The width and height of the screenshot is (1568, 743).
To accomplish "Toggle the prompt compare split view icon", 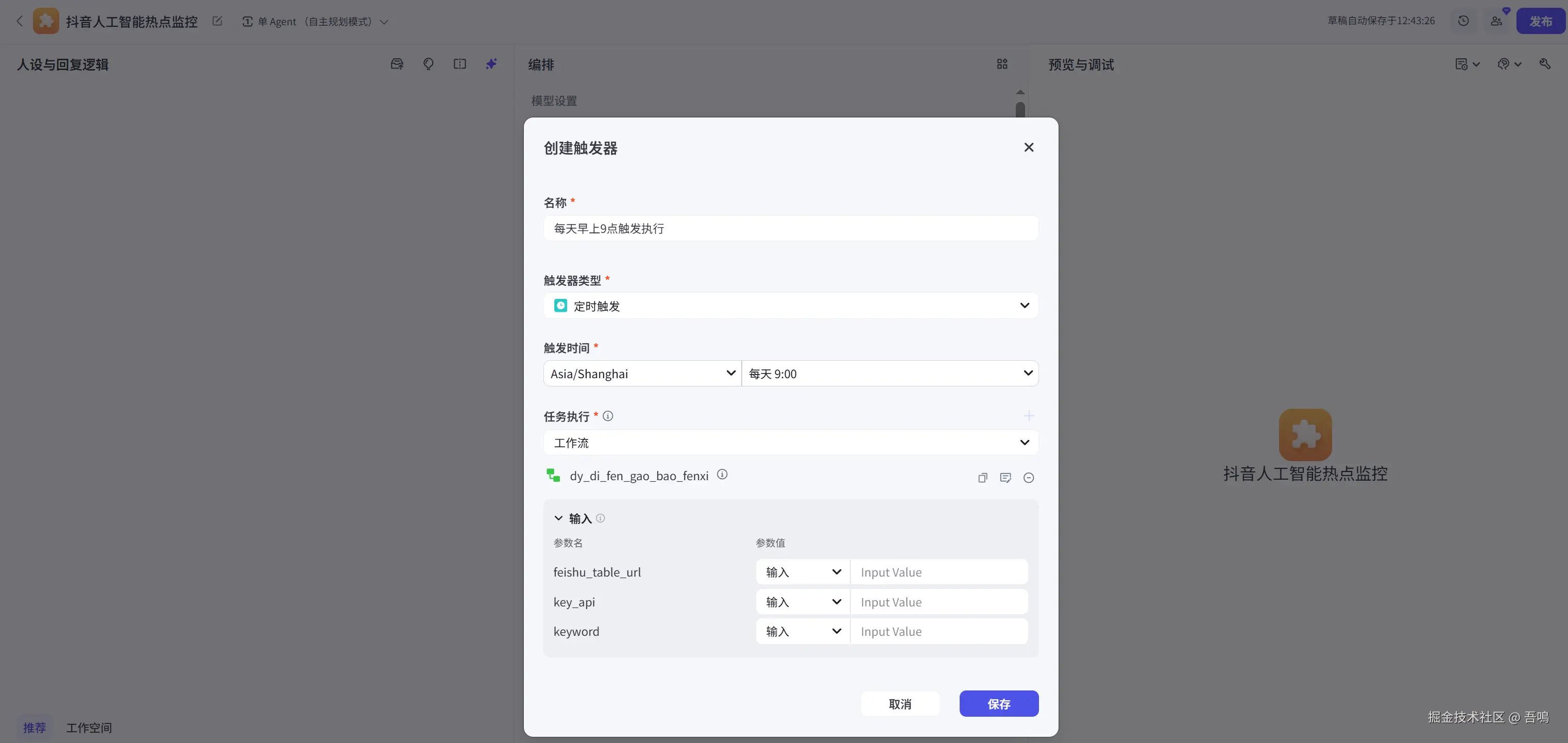I will (459, 64).
